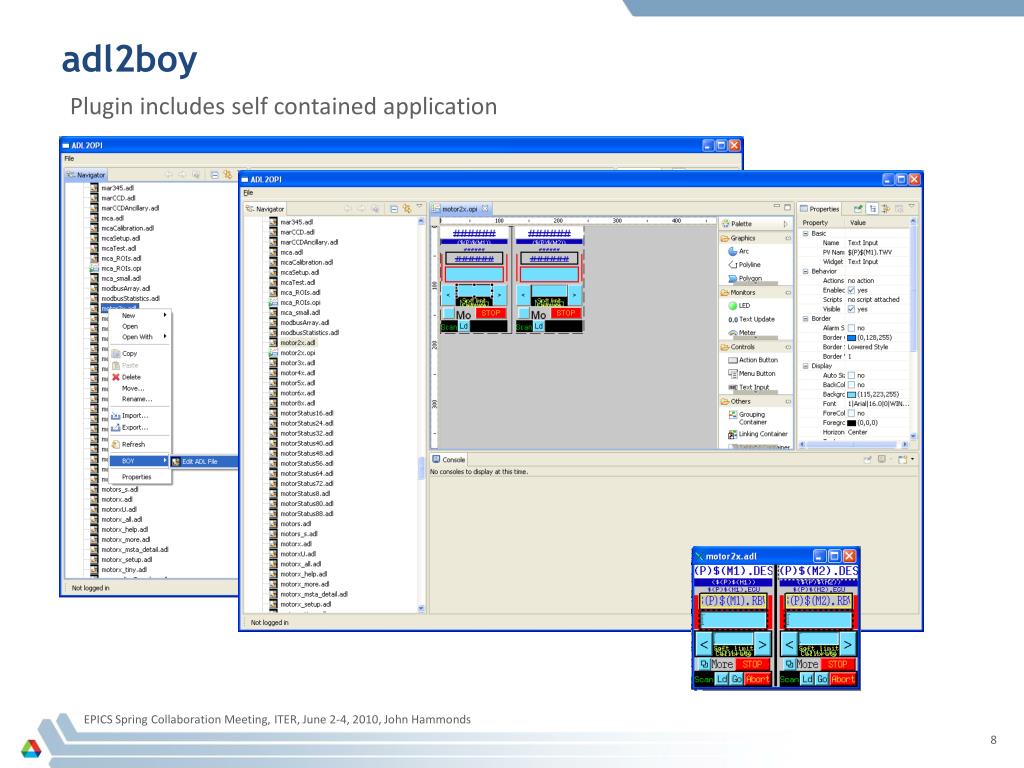Pick the Polygon widget in the palette
Screen dimensions: 1024x768
(744, 278)
